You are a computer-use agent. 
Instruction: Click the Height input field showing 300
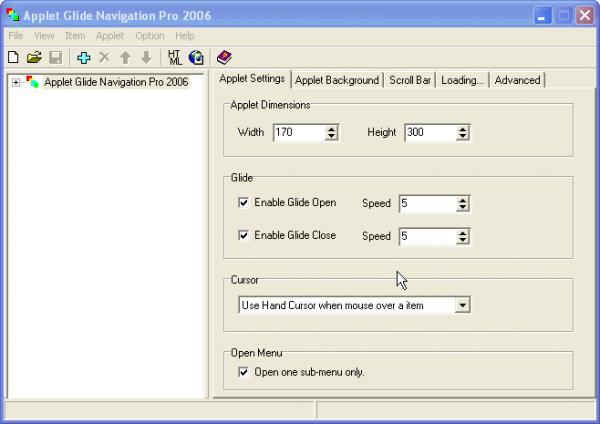click(431, 133)
